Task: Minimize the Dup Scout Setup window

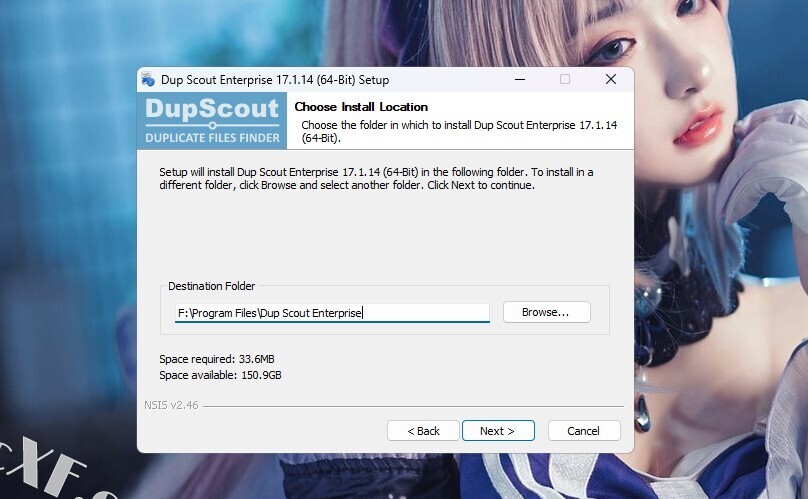Action: pyautogui.click(x=520, y=79)
